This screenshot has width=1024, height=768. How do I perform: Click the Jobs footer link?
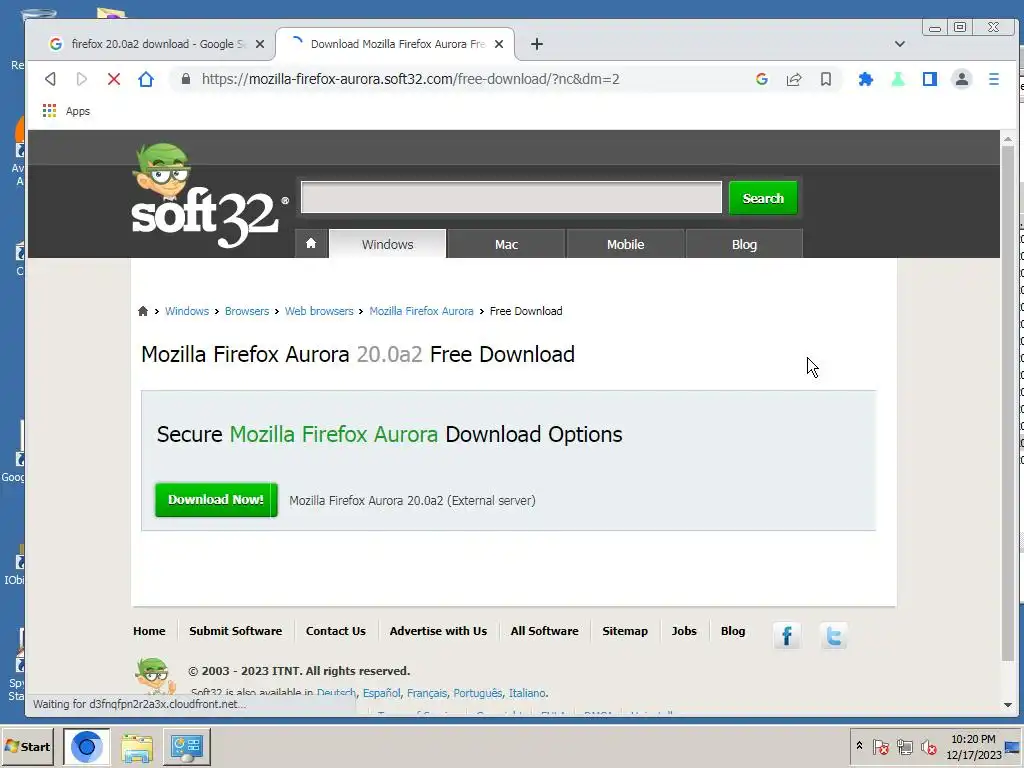pos(684,631)
